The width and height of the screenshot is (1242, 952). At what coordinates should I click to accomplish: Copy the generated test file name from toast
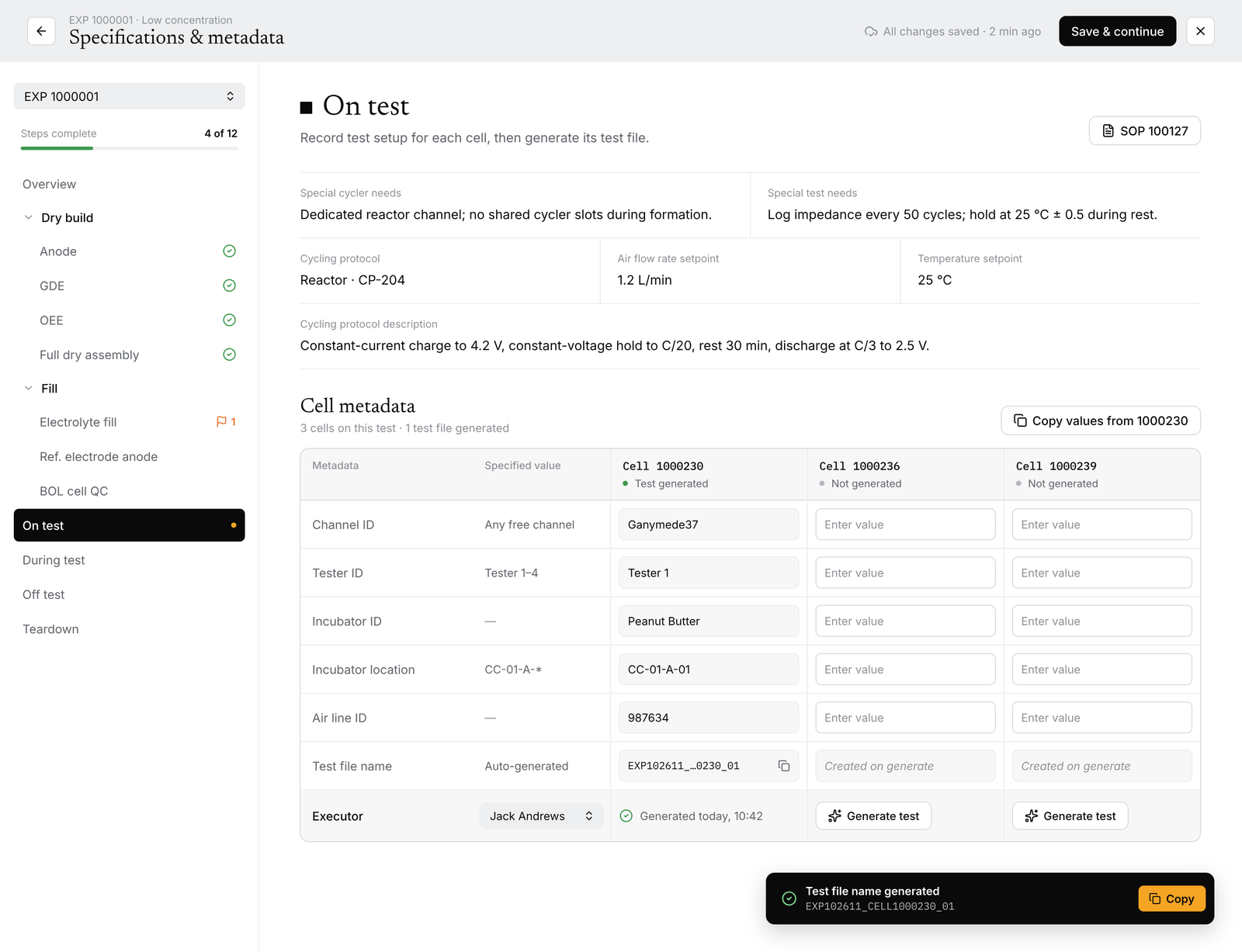click(1171, 898)
